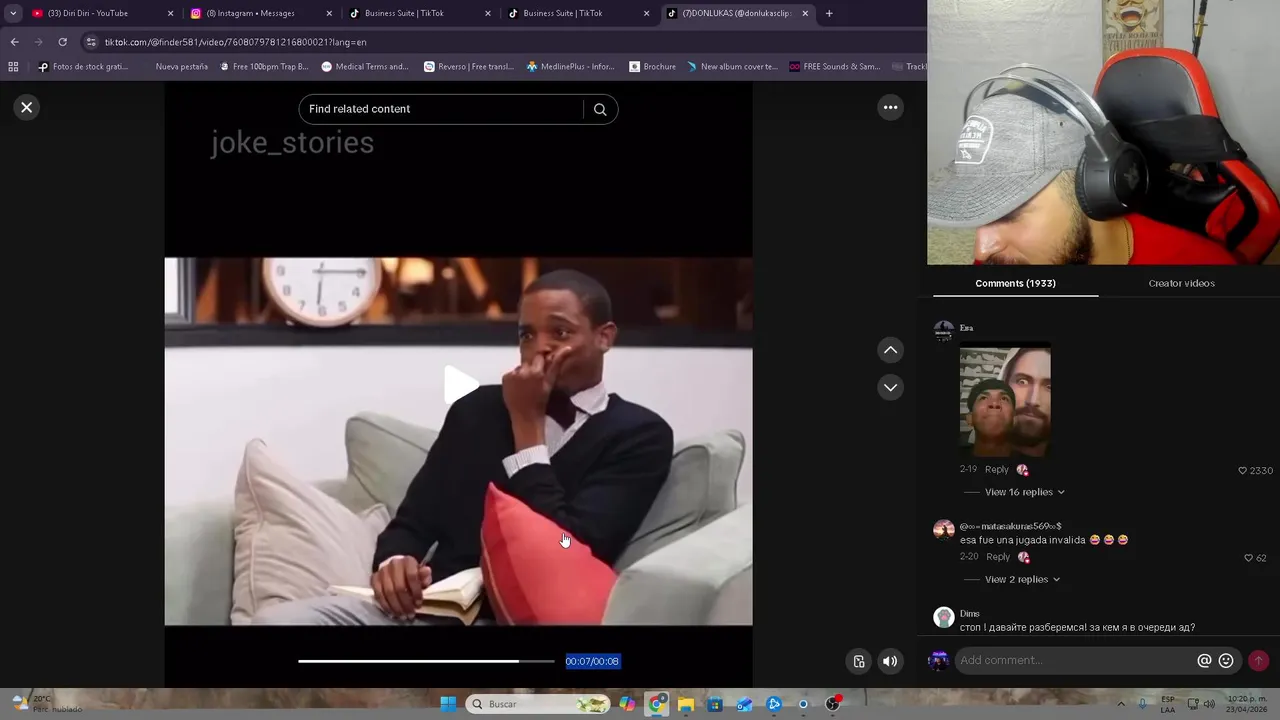The width and height of the screenshot is (1280, 720).
Task: Go back in the browser
Action: [x=14, y=42]
